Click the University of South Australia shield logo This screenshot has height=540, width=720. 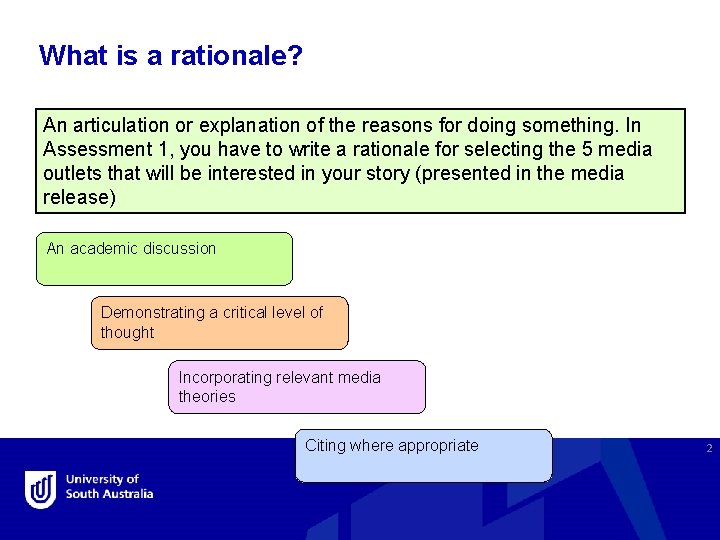coord(40,489)
